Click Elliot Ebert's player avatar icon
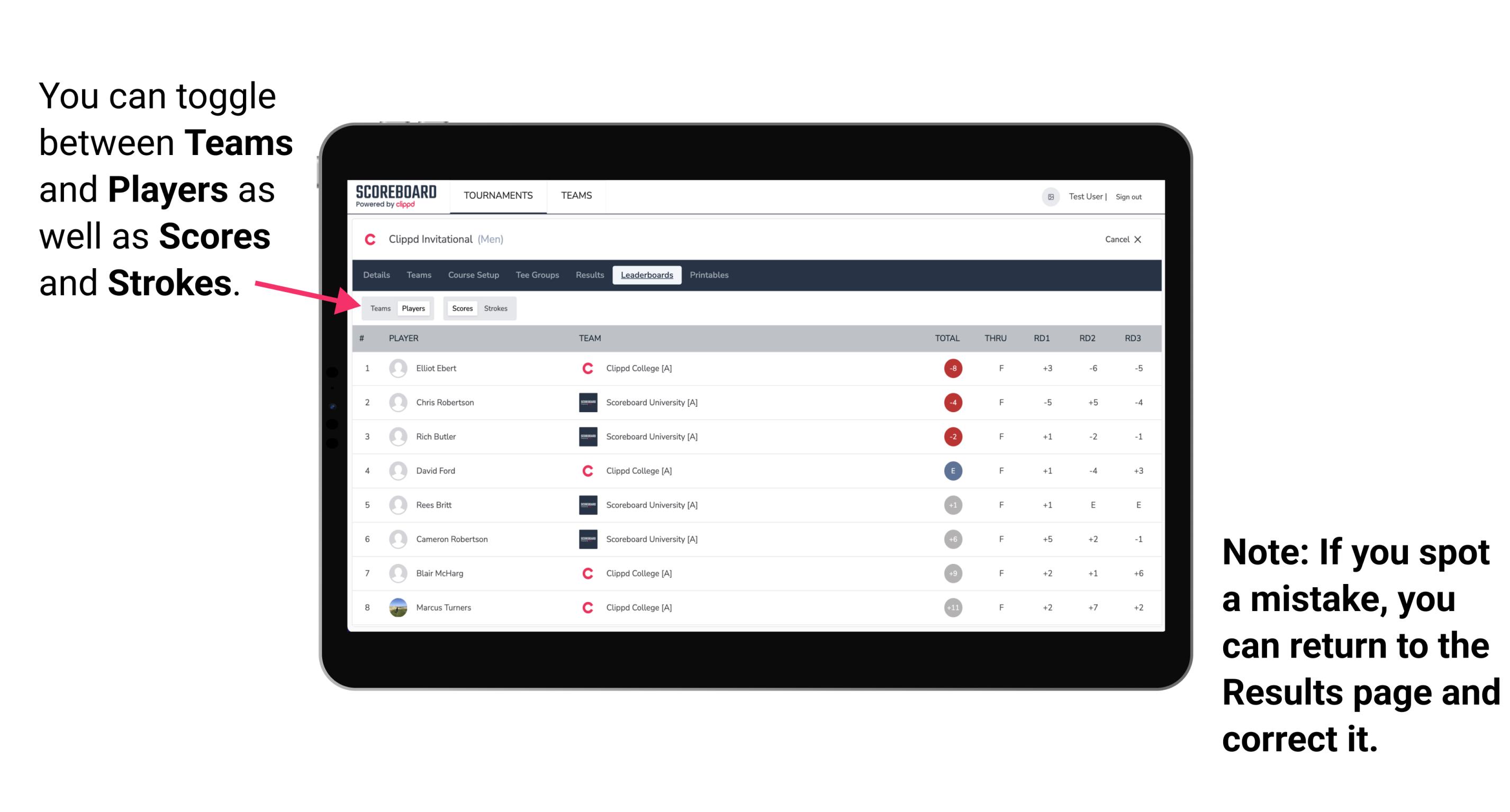 (397, 368)
